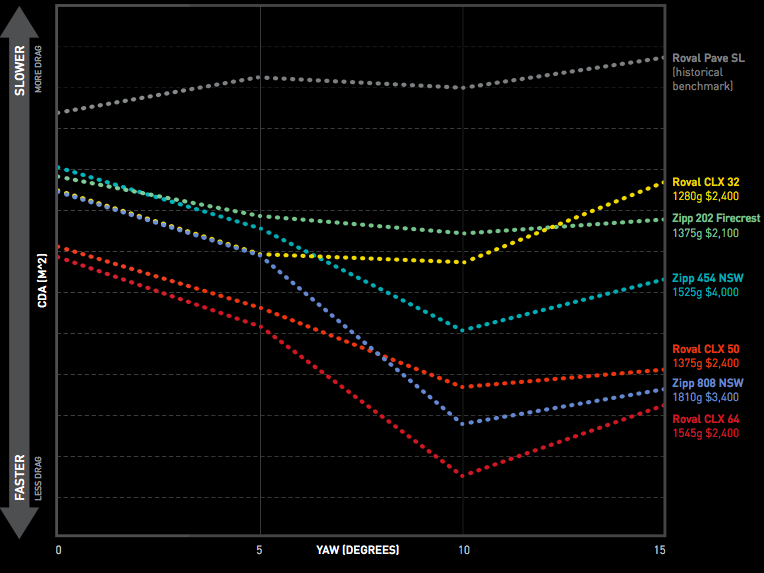The height and width of the screenshot is (573, 764).
Task: Click Roval CLX 64 minimum point at 10 degrees
Action: coord(463,476)
